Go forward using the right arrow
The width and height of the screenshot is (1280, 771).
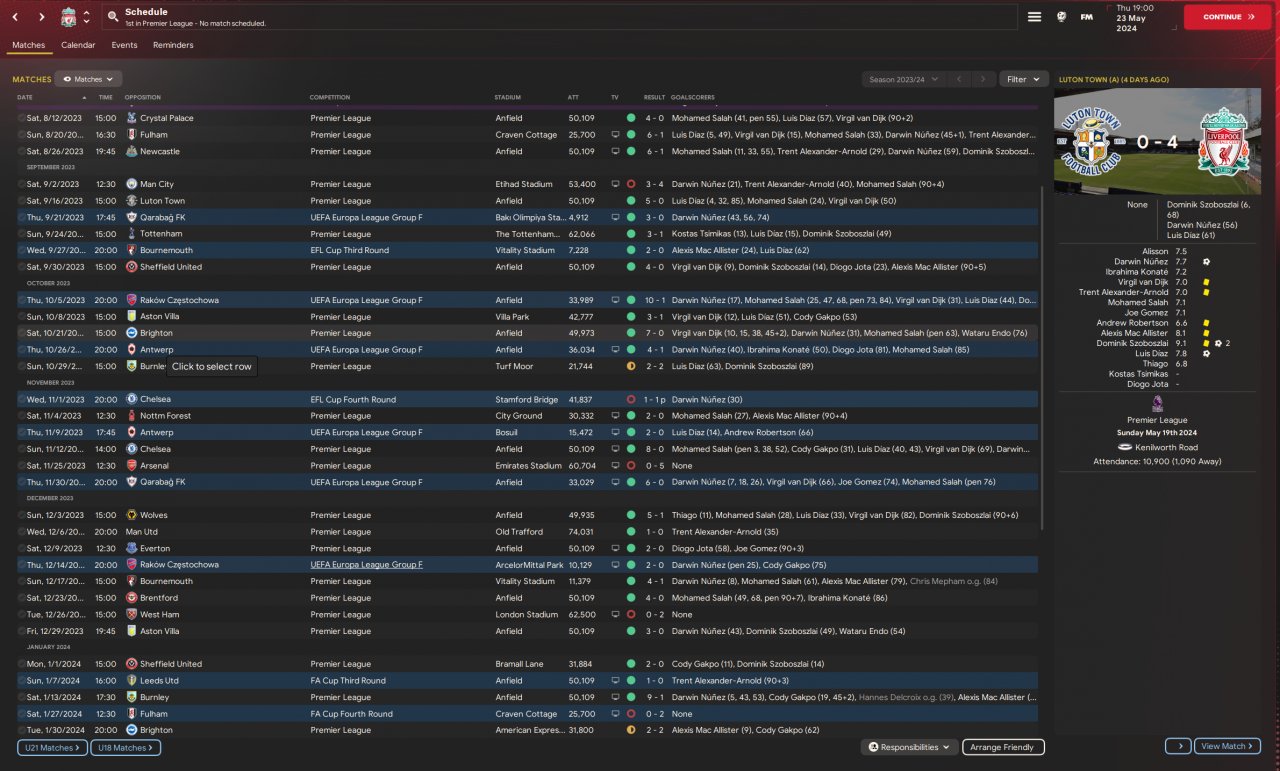pos(41,17)
